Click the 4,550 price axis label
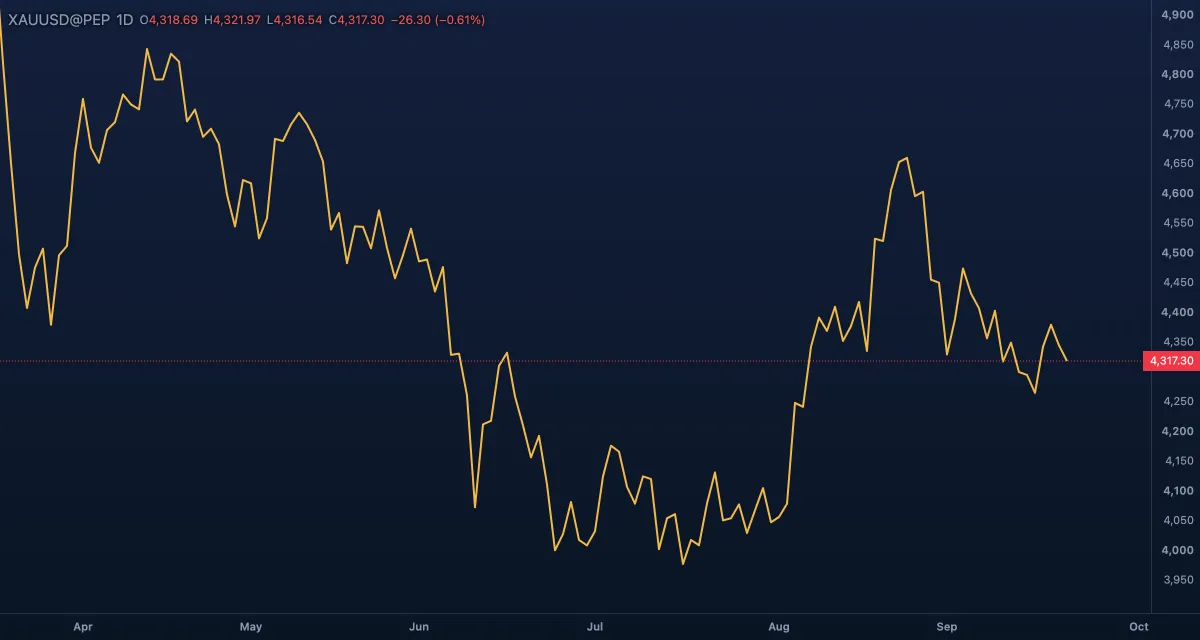The height and width of the screenshot is (640, 1200). point(1177,223)
